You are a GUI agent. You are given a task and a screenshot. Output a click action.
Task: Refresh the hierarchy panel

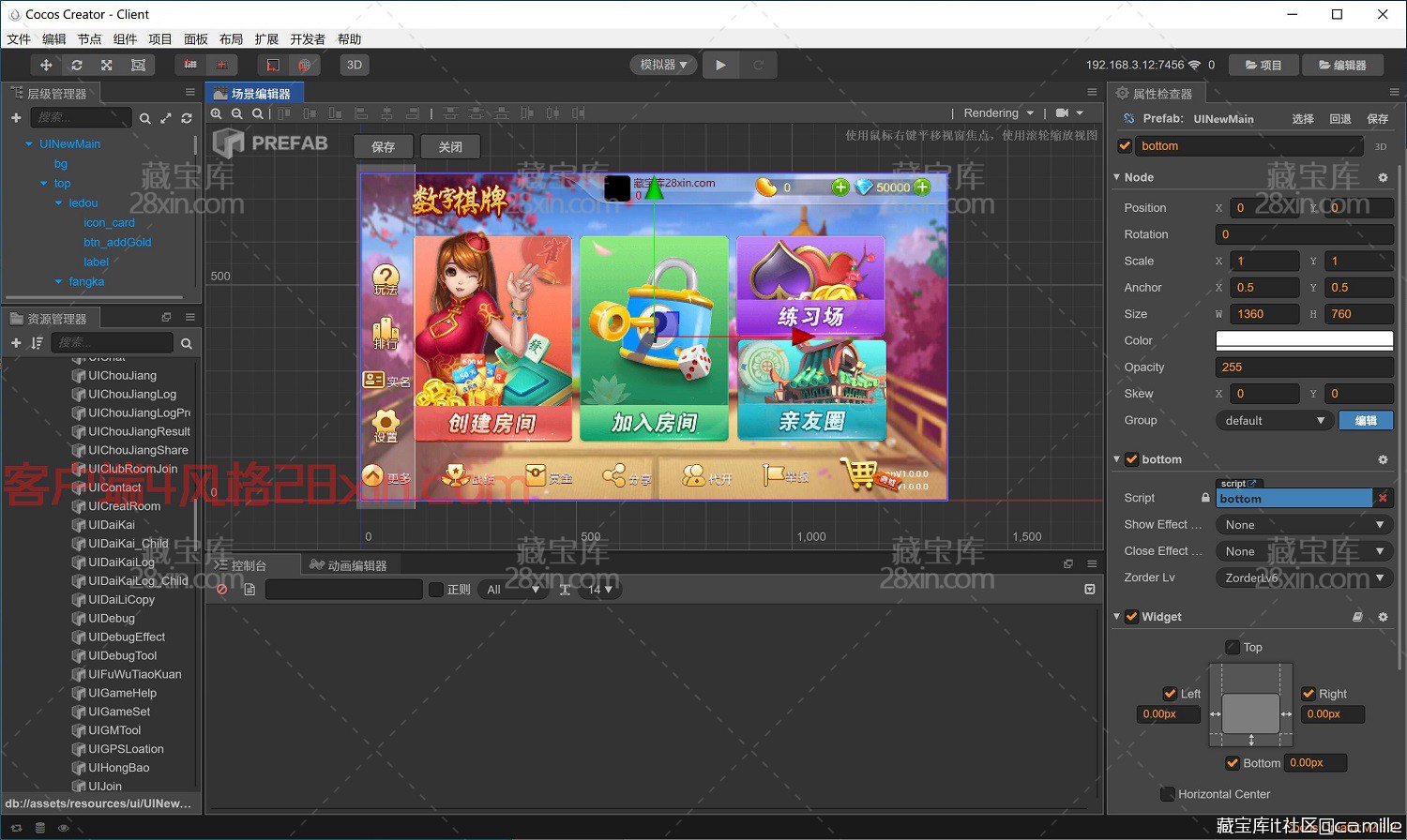pos(187,118)
